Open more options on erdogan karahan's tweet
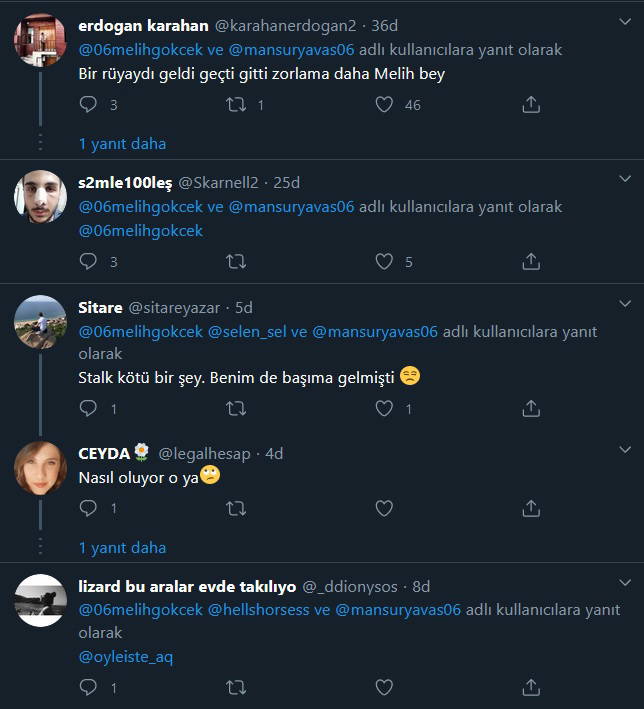This screenshot has height=709, width=644. [x=625, y=25]
